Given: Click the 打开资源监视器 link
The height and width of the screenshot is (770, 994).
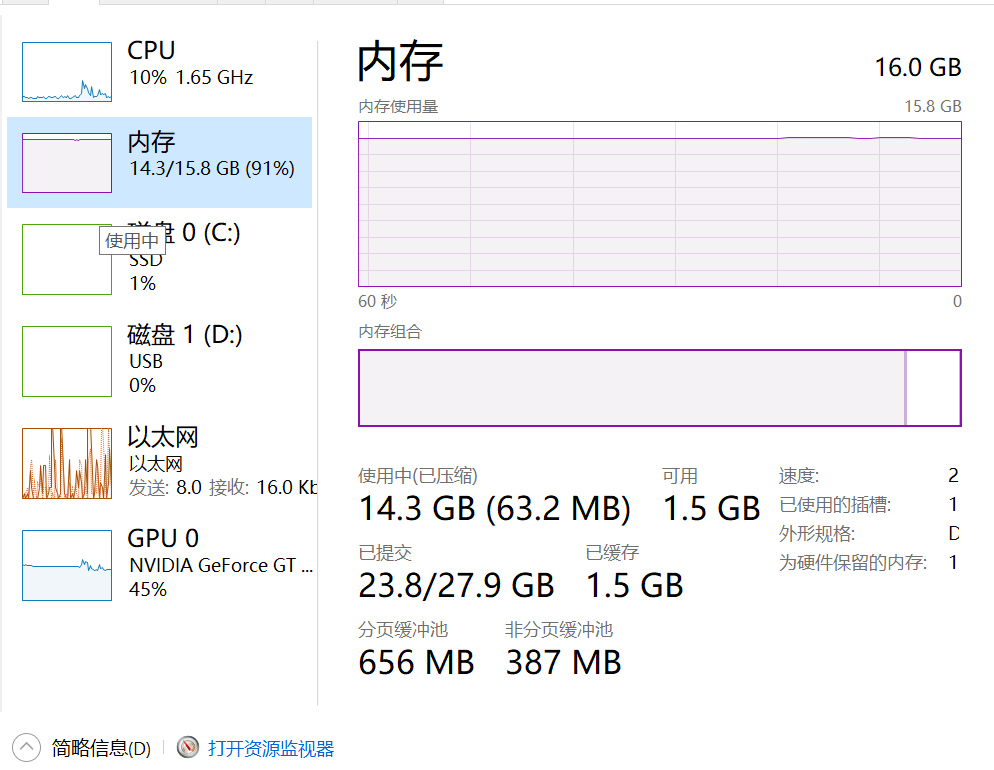Looking at the screenshot, I should pos(271,748).
